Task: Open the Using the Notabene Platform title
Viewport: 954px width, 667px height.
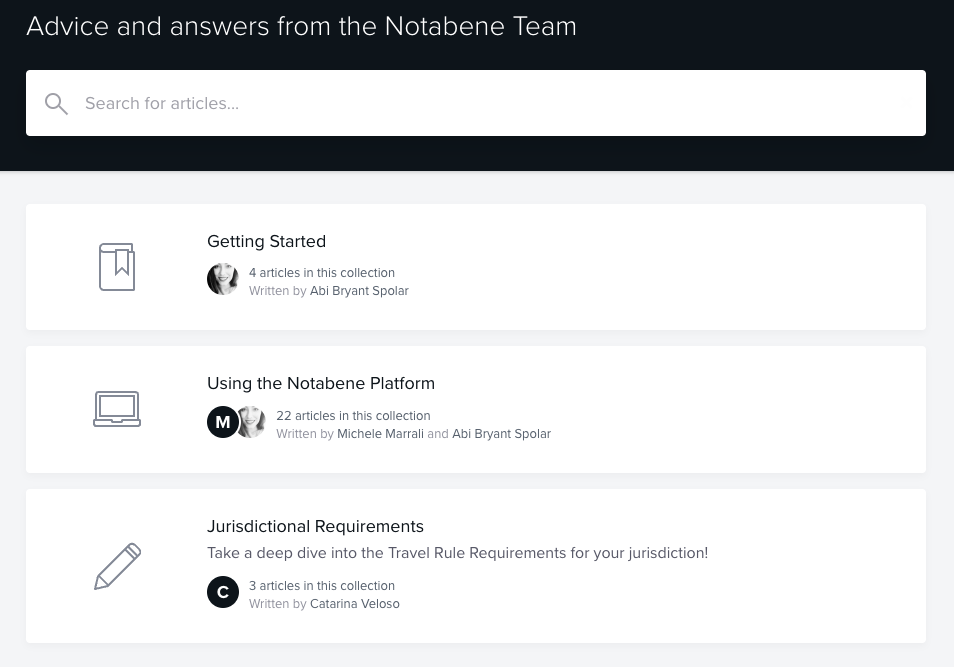Action: (x=320, y=383)
